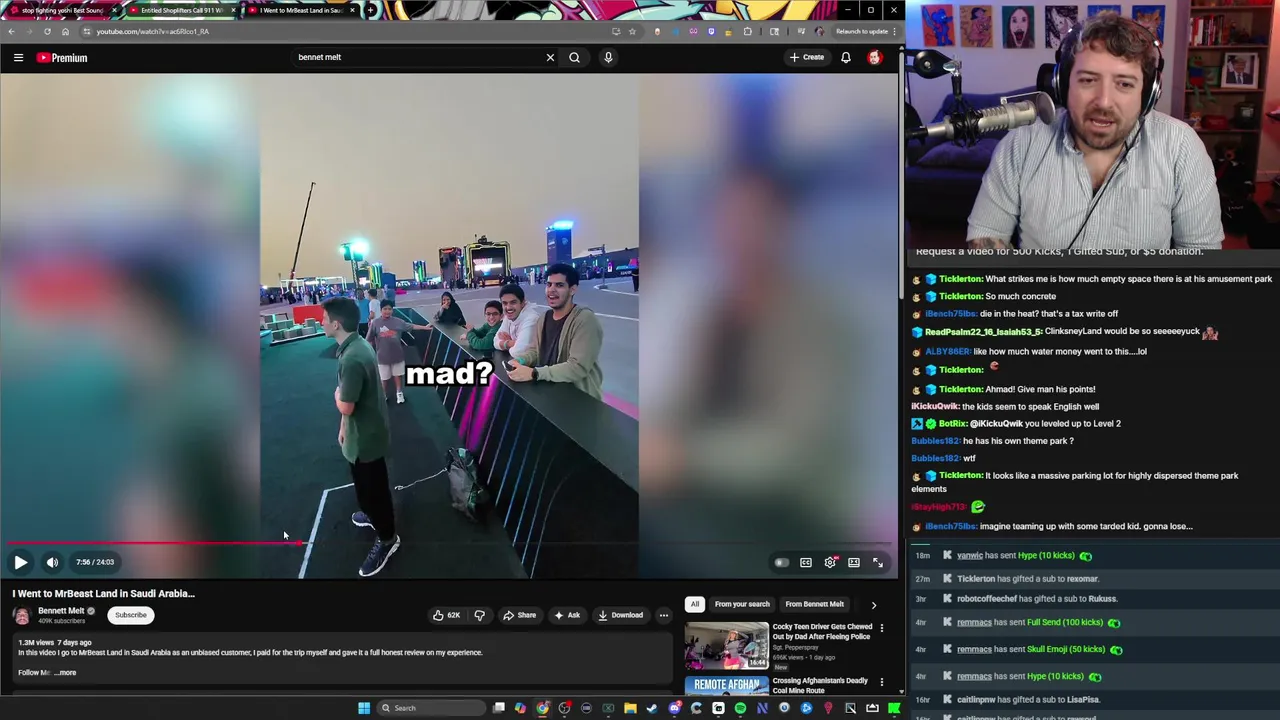Open options for Cocky Teen Driver video
Viewport: 1280px width, 720px height.
pos(881,628)
